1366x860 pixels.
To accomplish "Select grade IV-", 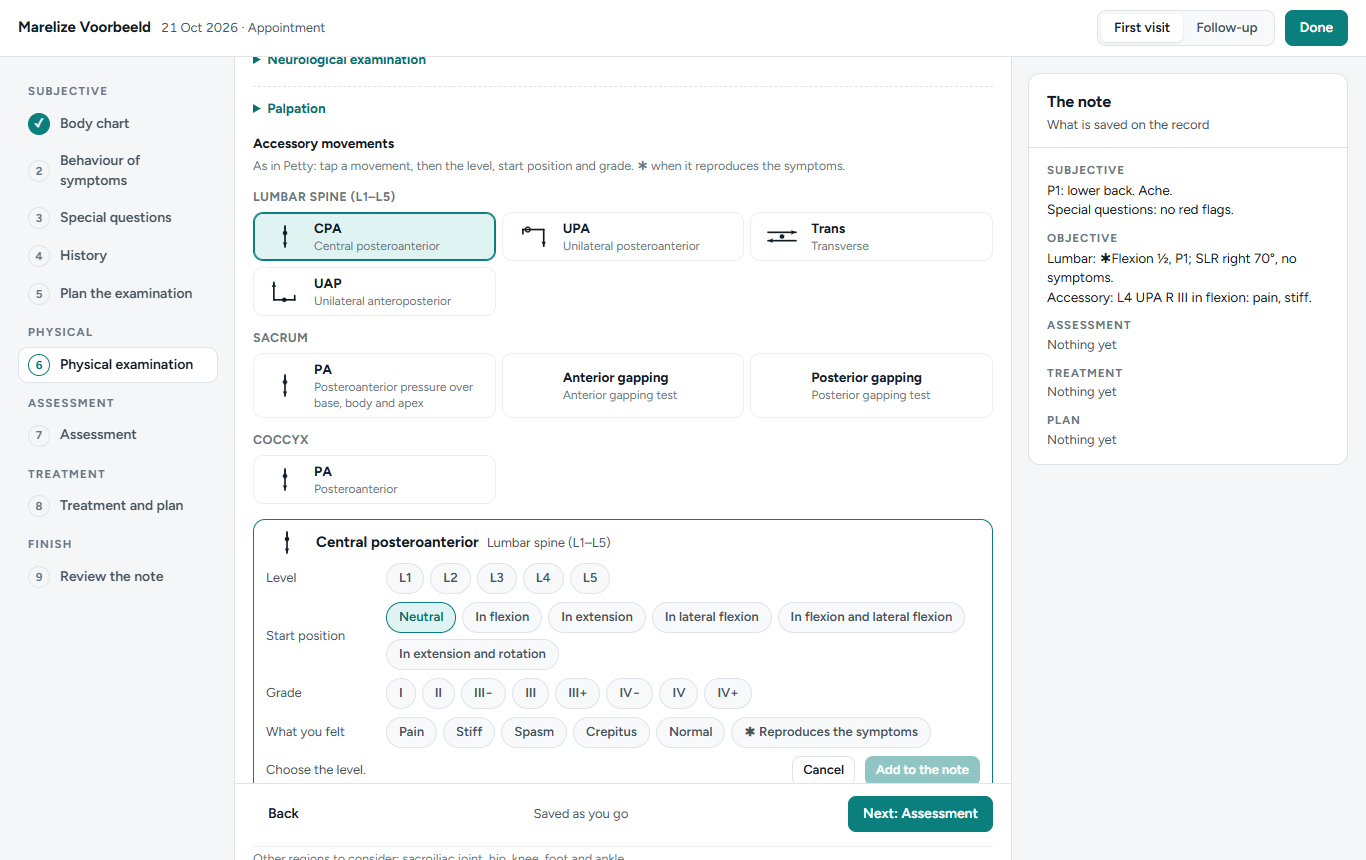I will pos(629,693).
